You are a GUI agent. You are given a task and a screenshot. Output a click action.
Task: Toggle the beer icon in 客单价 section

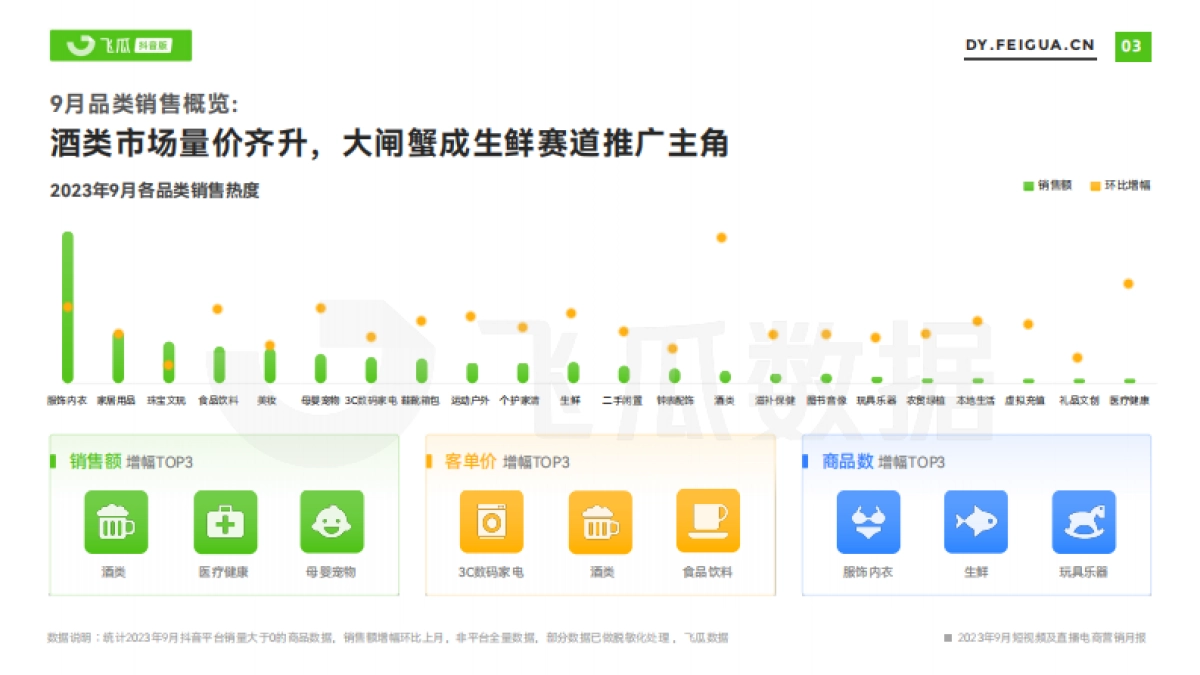[x=600, y=521]
